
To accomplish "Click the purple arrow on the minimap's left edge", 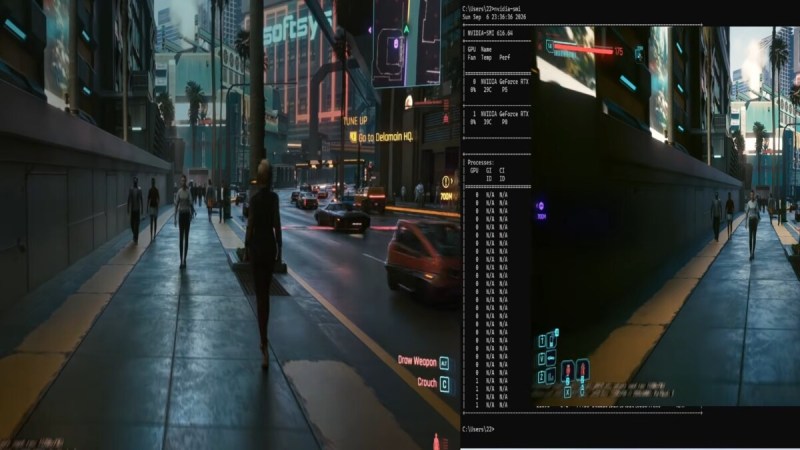I will coord(370,31).
